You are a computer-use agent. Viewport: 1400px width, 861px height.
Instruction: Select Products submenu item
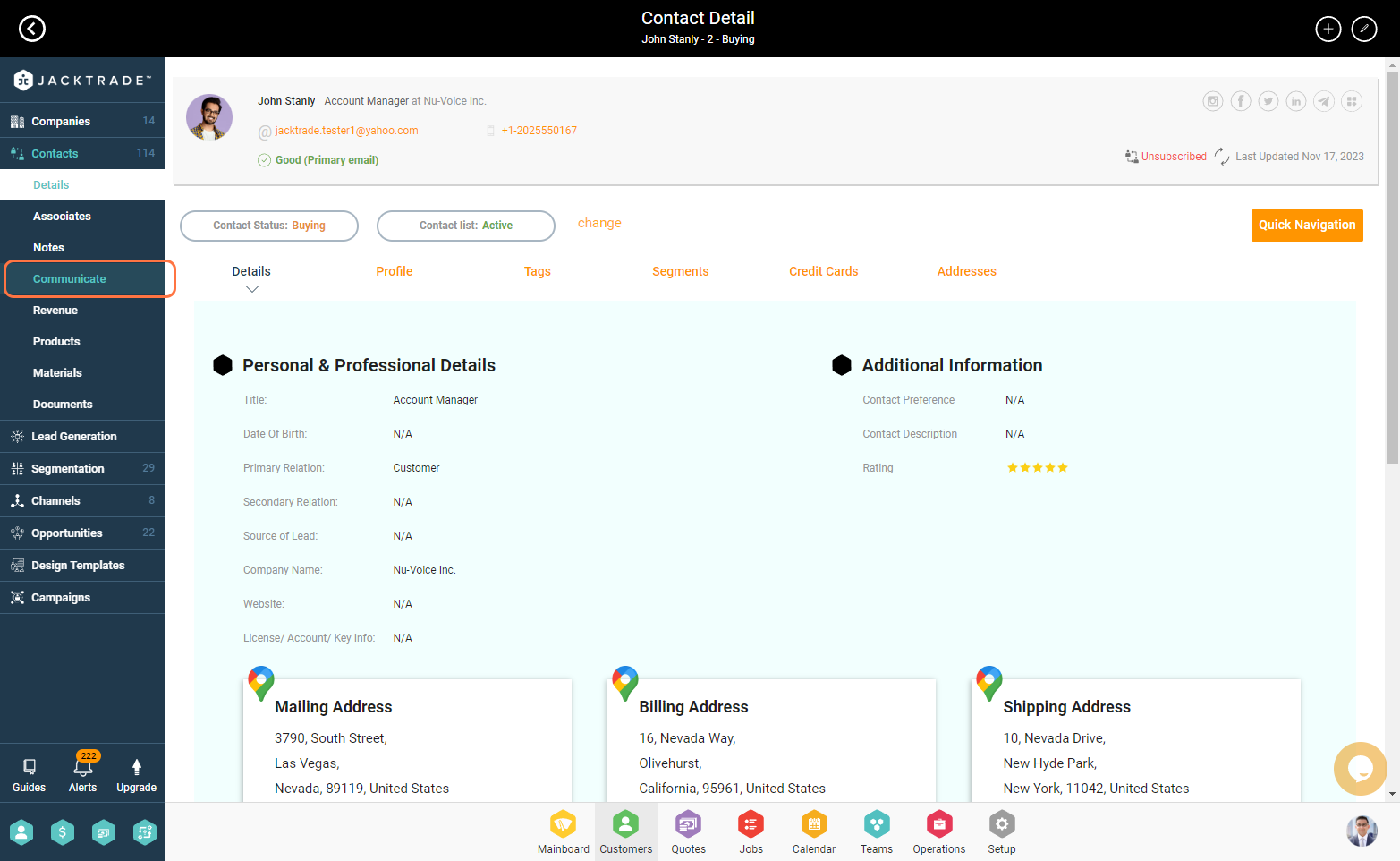pyautogui.click(x=82, y=341)
